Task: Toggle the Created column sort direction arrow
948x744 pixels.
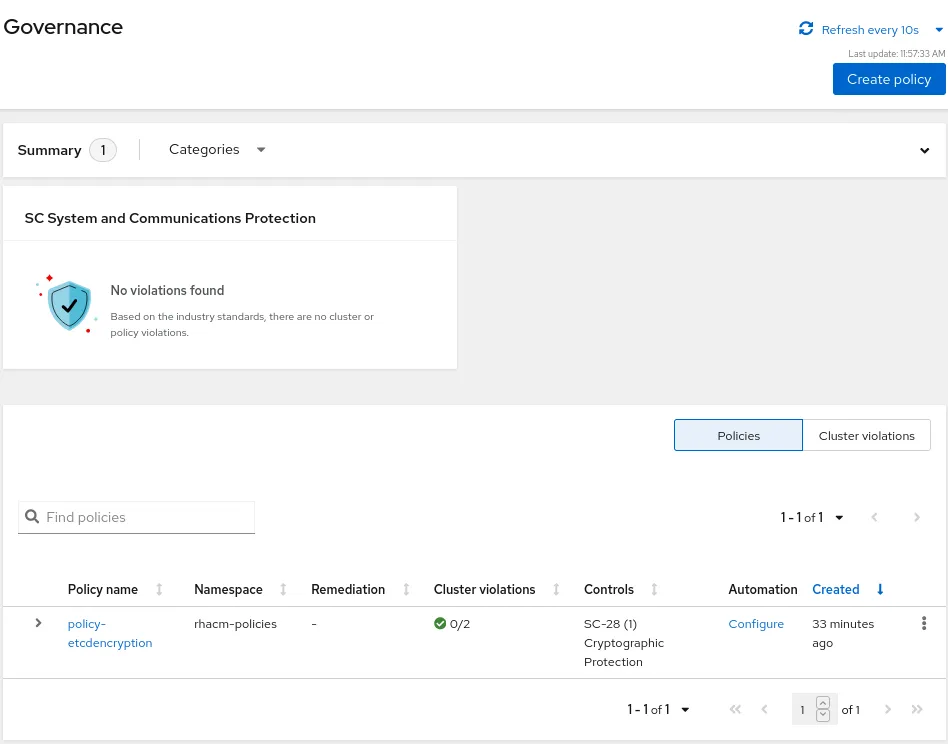Action: (x=880, y=589)
